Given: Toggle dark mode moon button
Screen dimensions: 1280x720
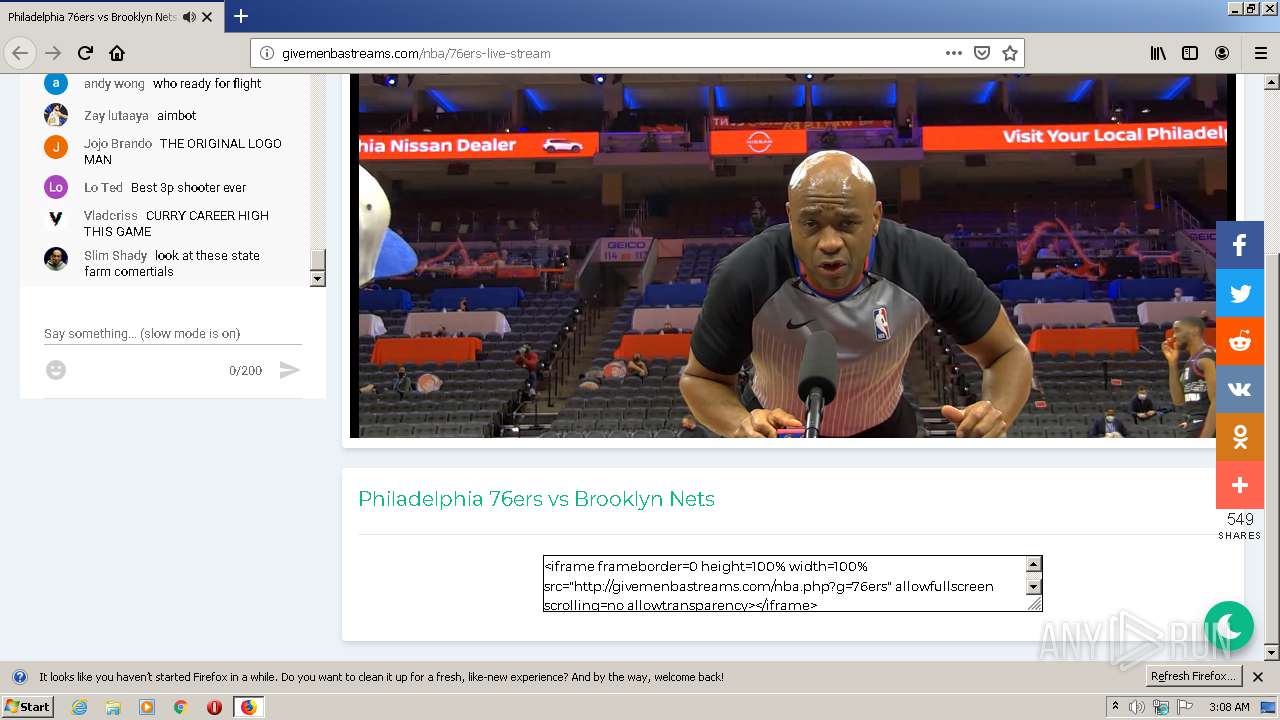Looking at the screenshot, I should click(x=1229, y=626).
